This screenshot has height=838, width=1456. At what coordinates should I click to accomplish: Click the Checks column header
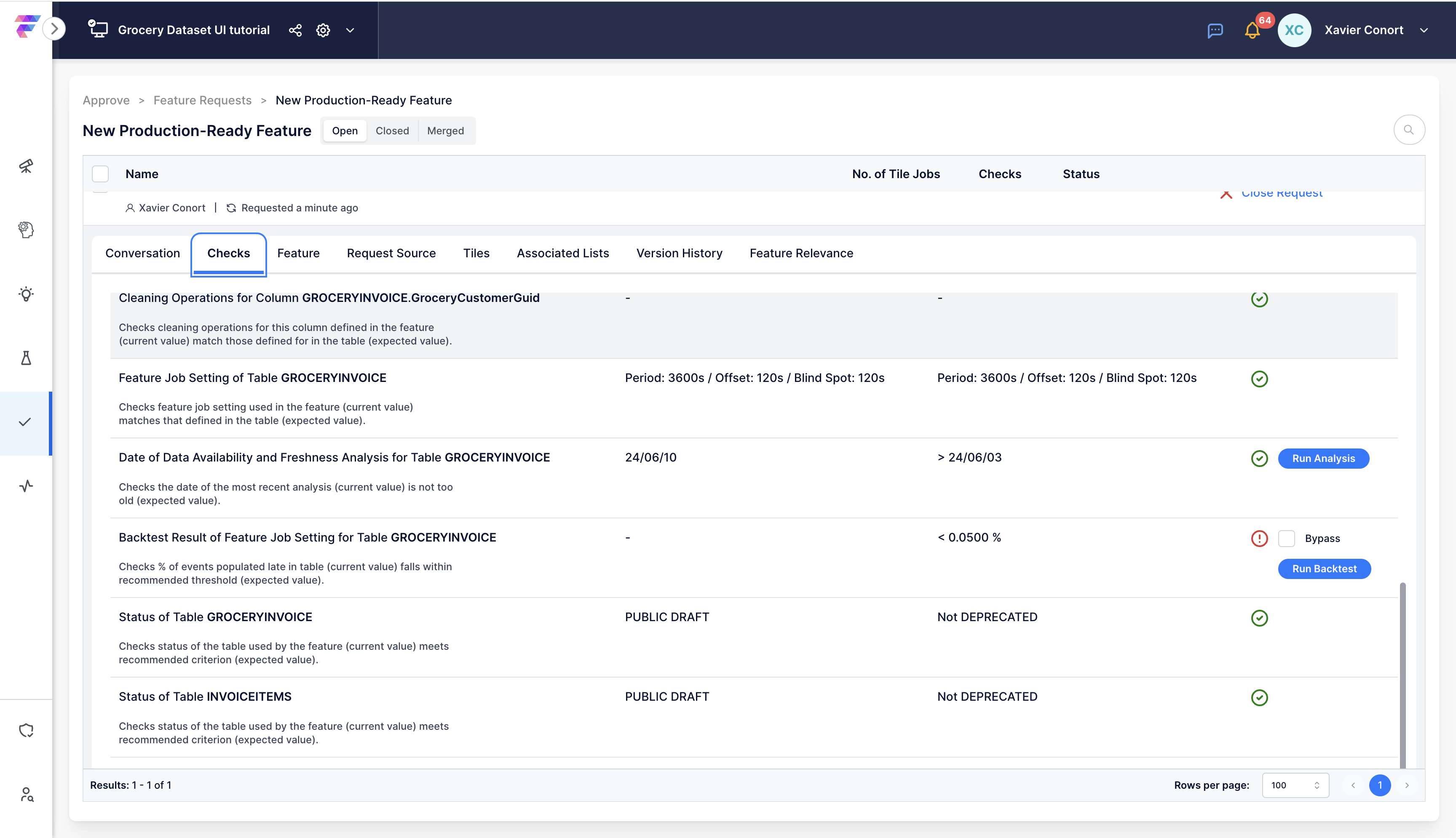[x=1000, y=174]
